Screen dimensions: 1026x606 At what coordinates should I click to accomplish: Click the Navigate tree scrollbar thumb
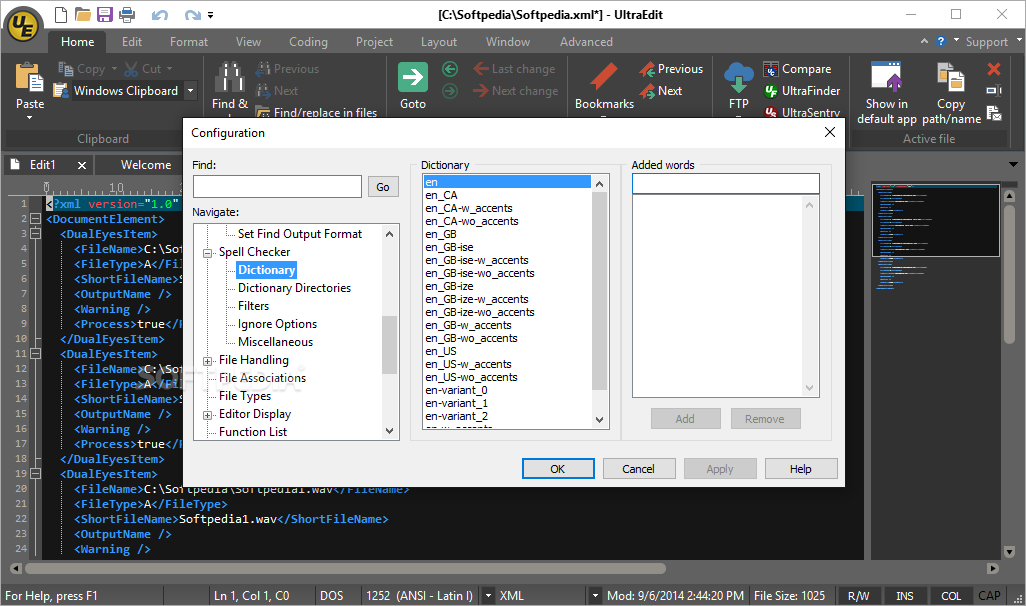point(389,344)
